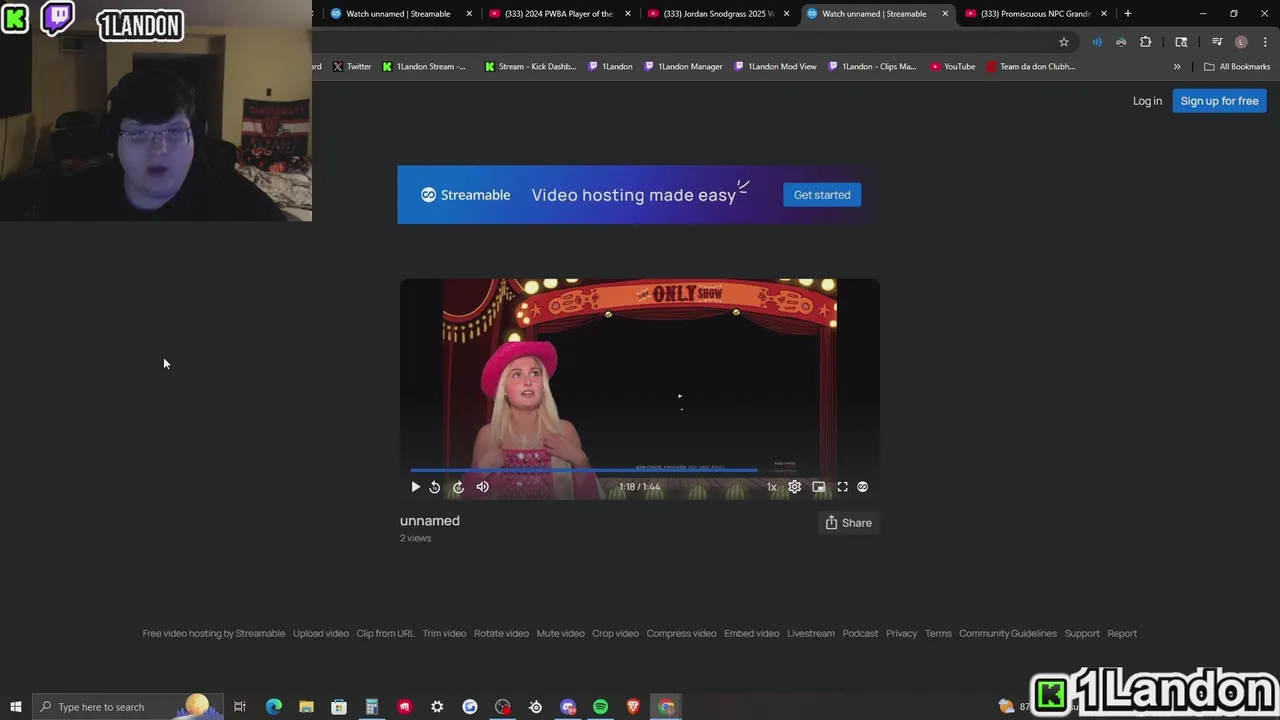Image resolution: width=1280 pixels, height=720 pixels.
Task: Open Brave browser from the taskbar
Action: pyautogui.click(x=633, y=707)
